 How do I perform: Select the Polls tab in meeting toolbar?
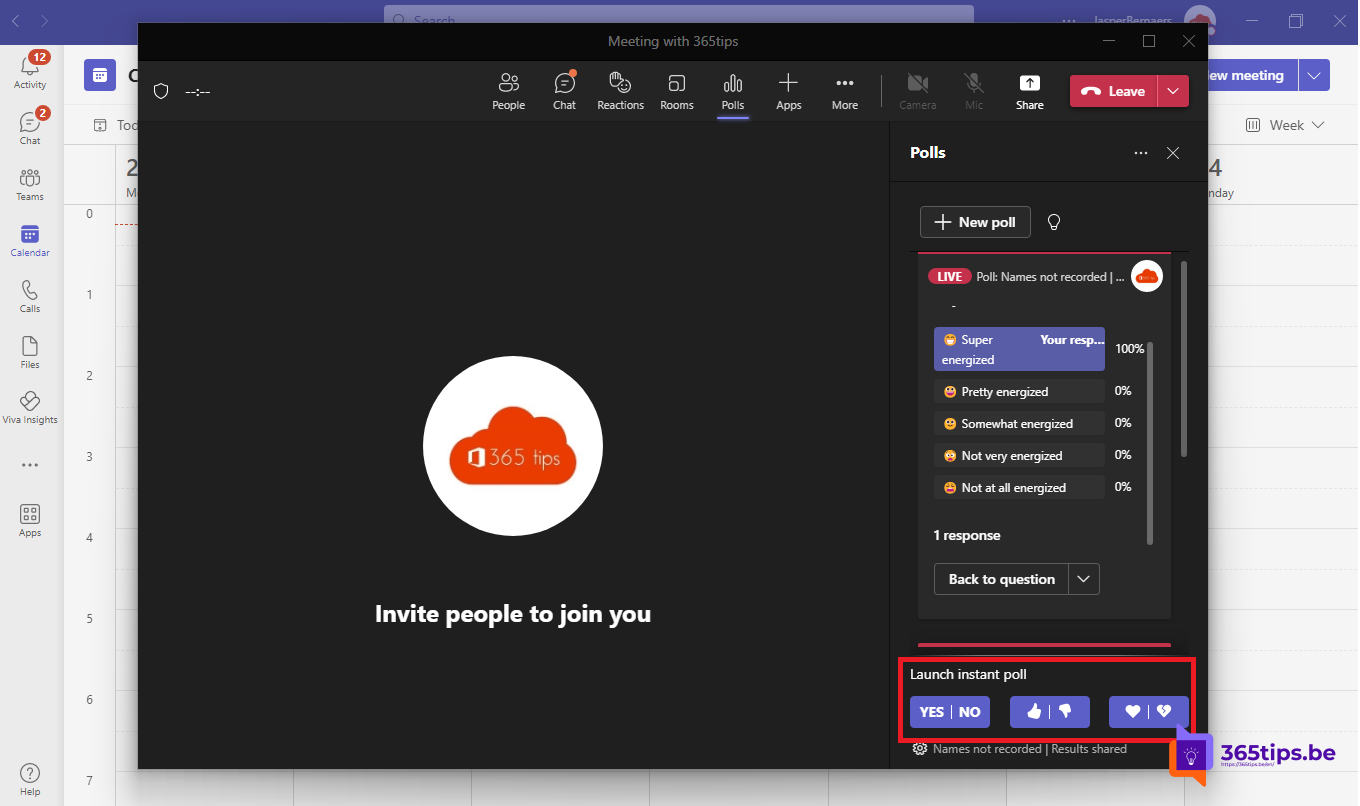pyautogui.click(x=733, y=91)
